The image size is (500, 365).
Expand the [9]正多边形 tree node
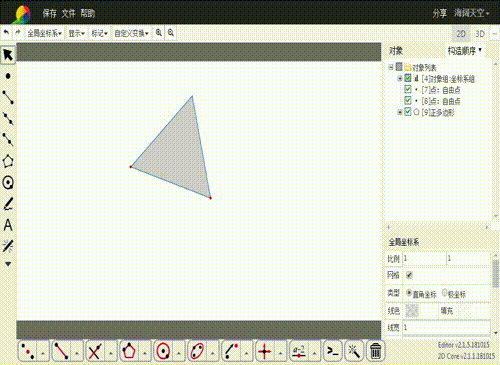(x=399, y=112)
